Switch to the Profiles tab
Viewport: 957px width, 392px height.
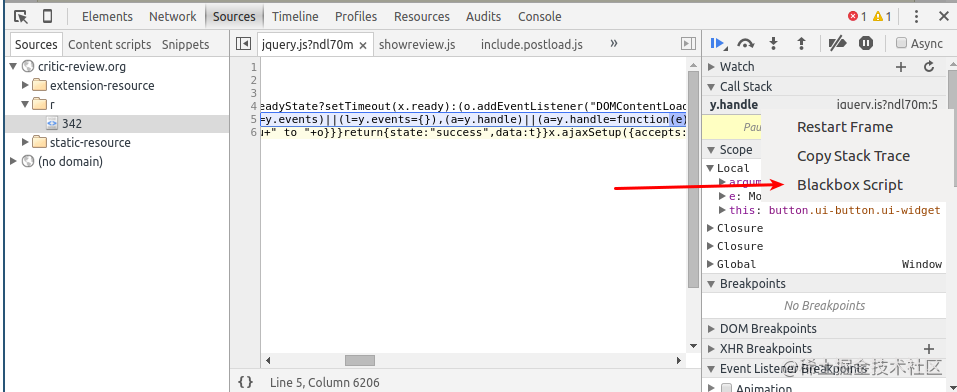click(x=356, y=16)
